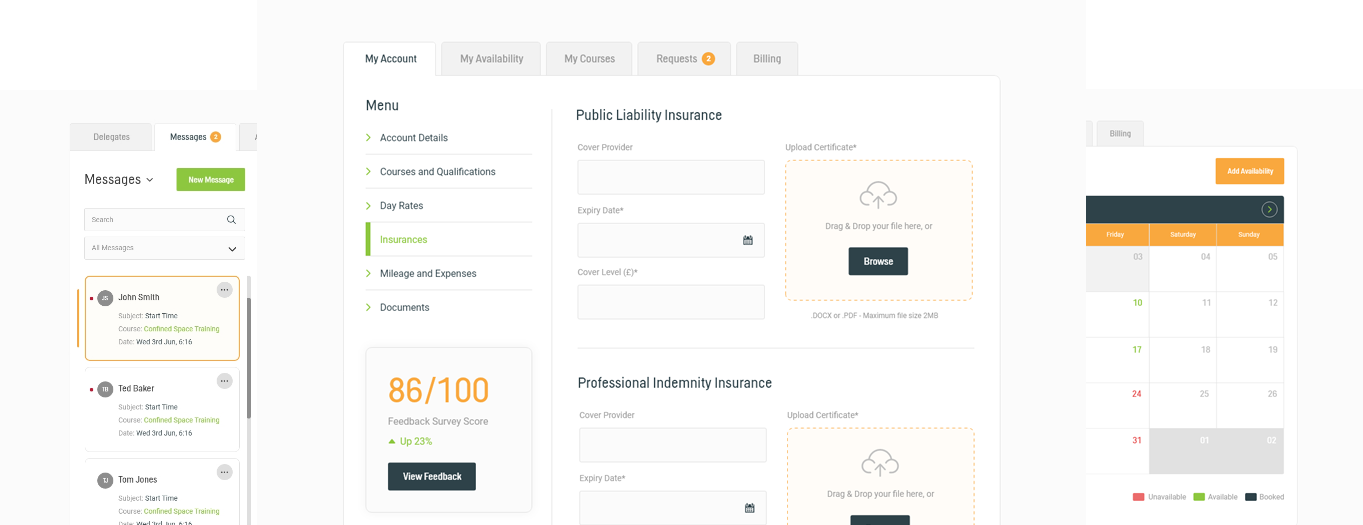Image resolution: width=1363 pixels, height=525 pixels.
Task: Open Day Rates menu item
Action: 402,206
